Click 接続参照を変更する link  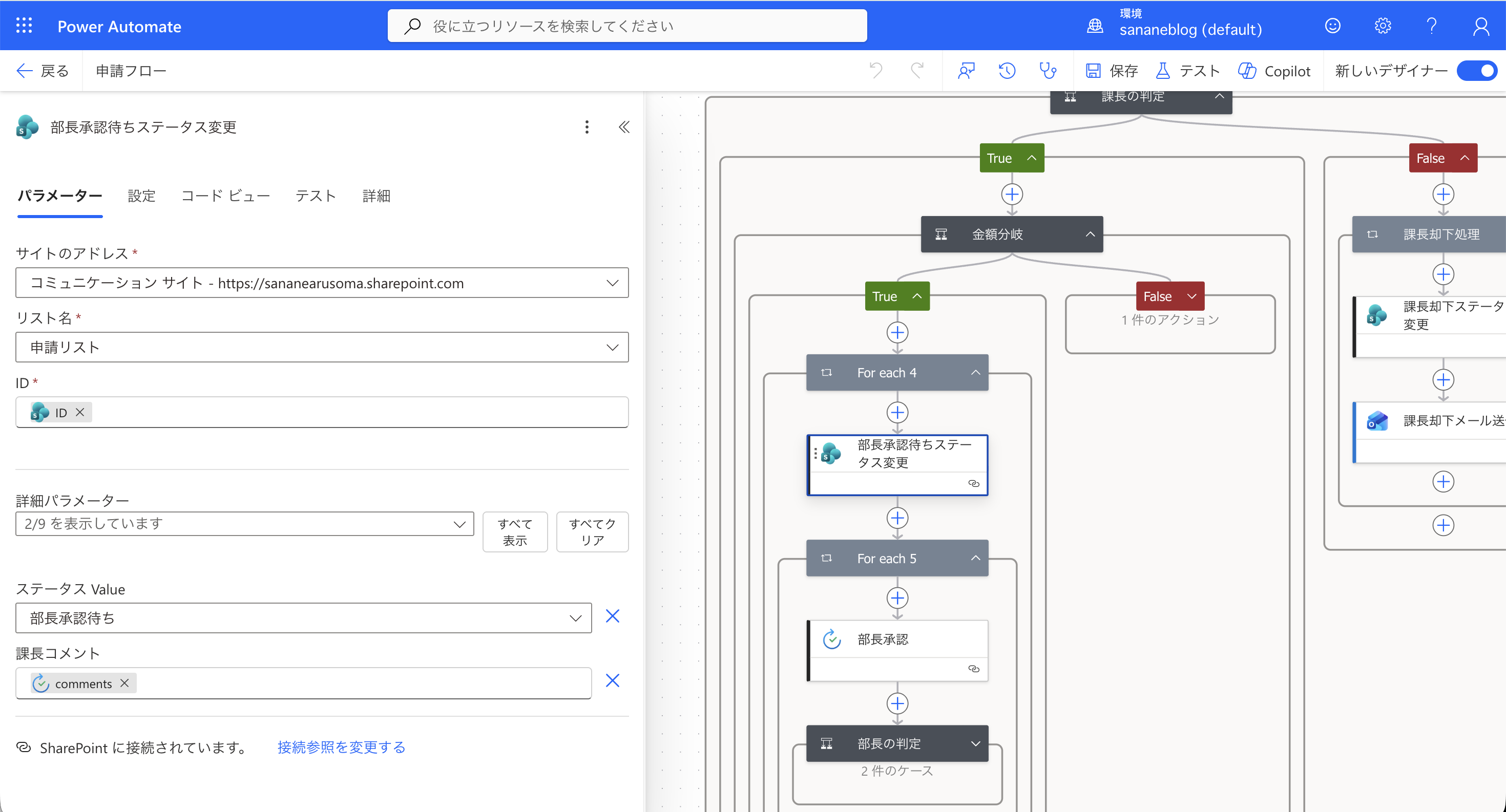tap(342, 747)
